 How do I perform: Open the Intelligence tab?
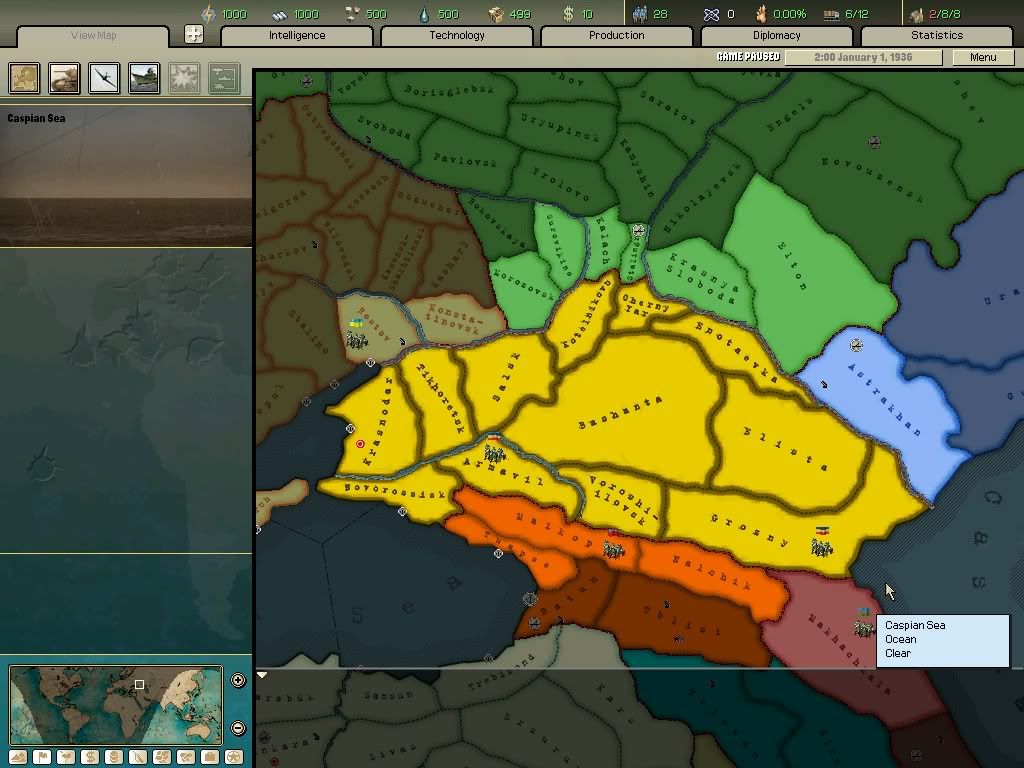(x=297, y=36)
